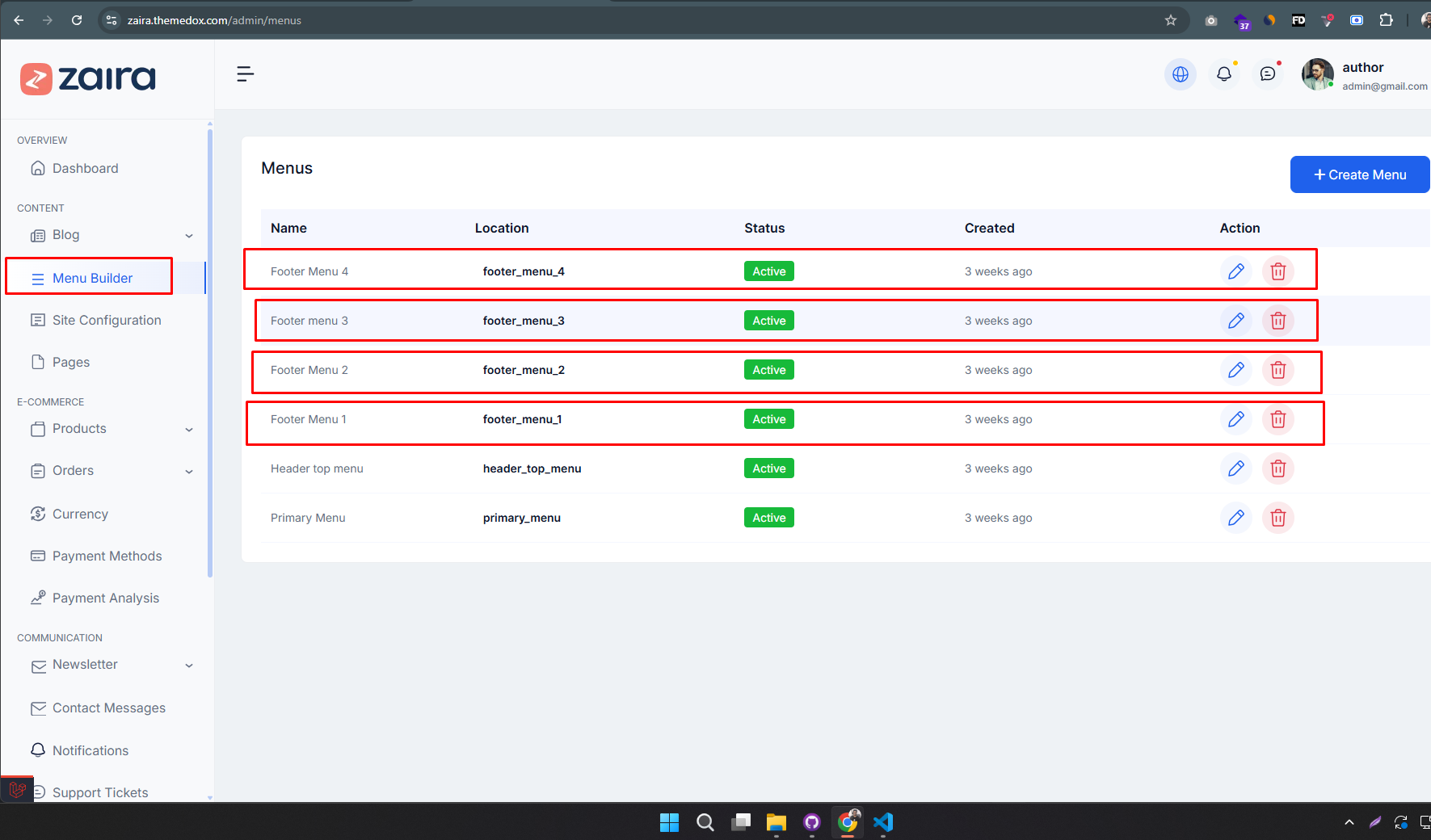Click the Zaira logo
Viewport: 1431px width, 840px height.
pyautogui.click(x=88, y=79)
